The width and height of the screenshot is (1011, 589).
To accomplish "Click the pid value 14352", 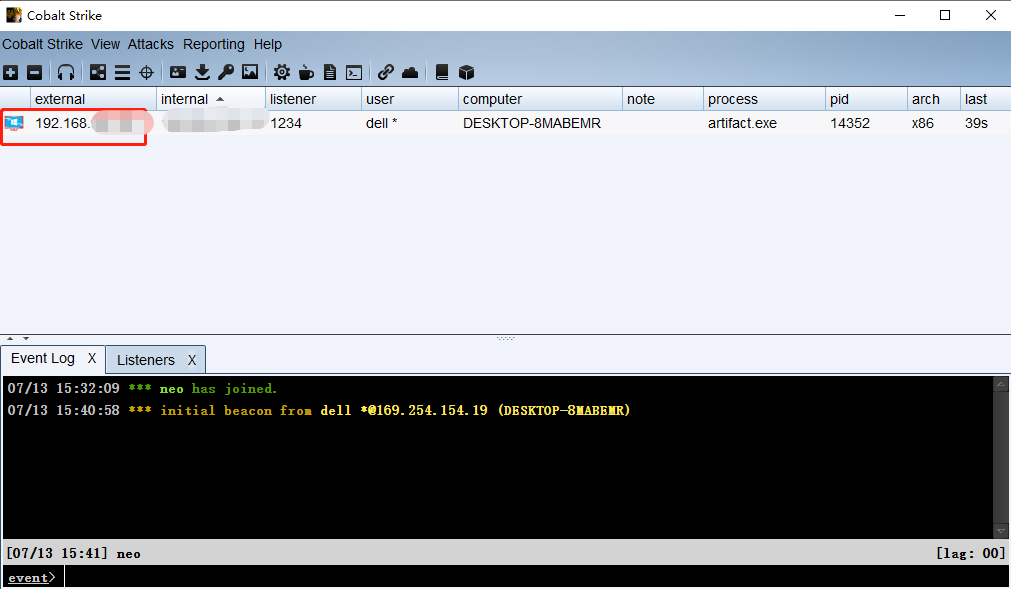I will pyautogui.click(x=850, y=123).
